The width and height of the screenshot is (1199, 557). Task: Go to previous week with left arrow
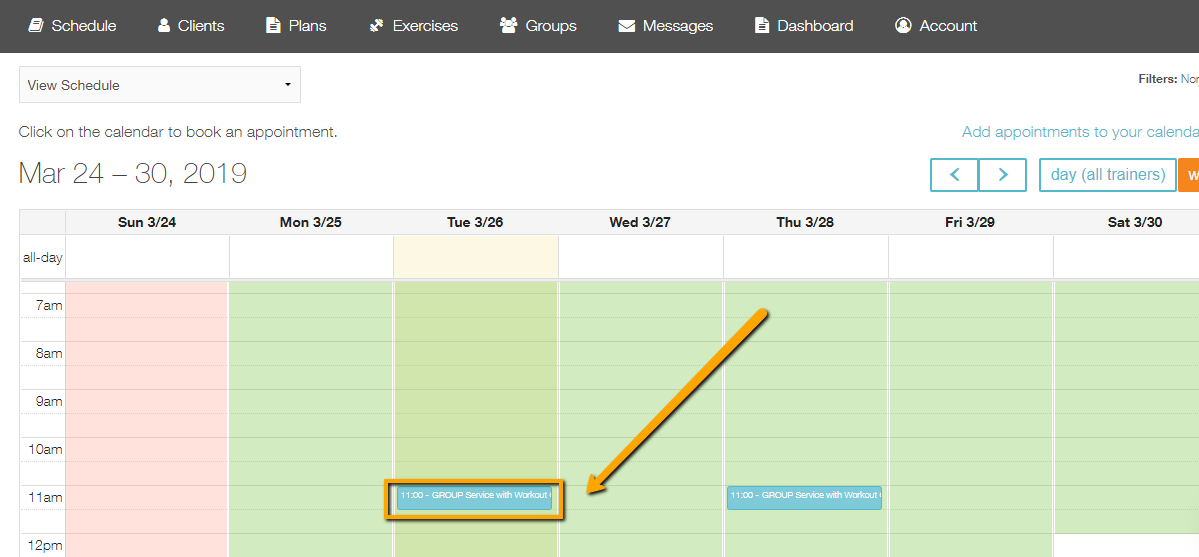coord(954,175)
